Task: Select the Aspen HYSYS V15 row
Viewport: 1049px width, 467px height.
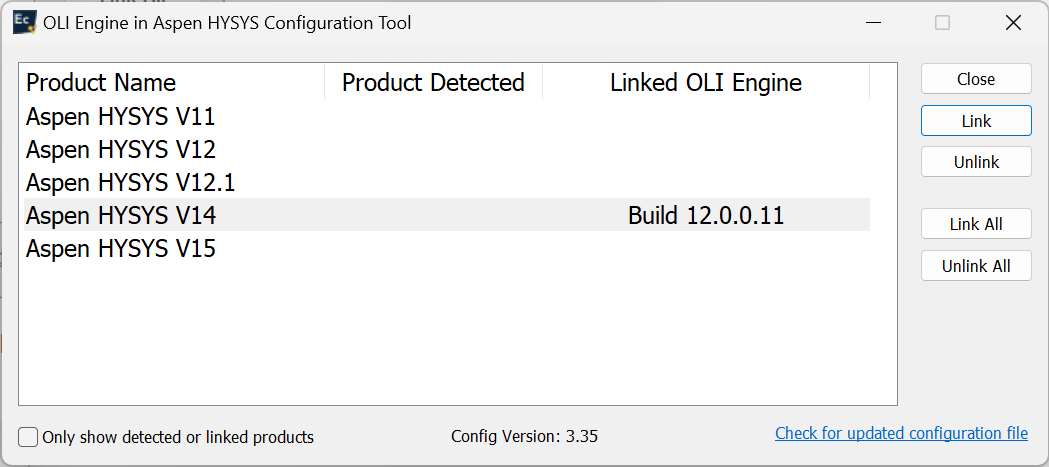Action: click(x=121, y=248)
